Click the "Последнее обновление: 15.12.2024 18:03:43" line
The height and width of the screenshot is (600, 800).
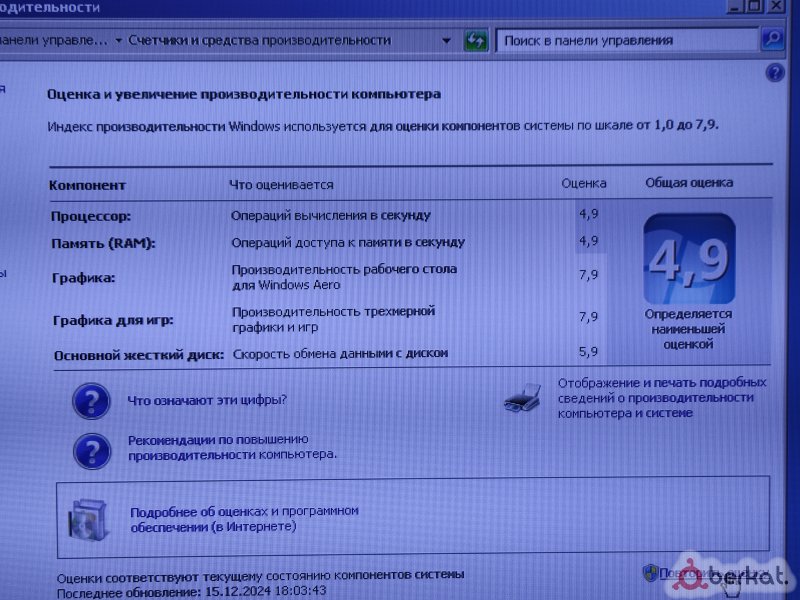coord(191,592)
